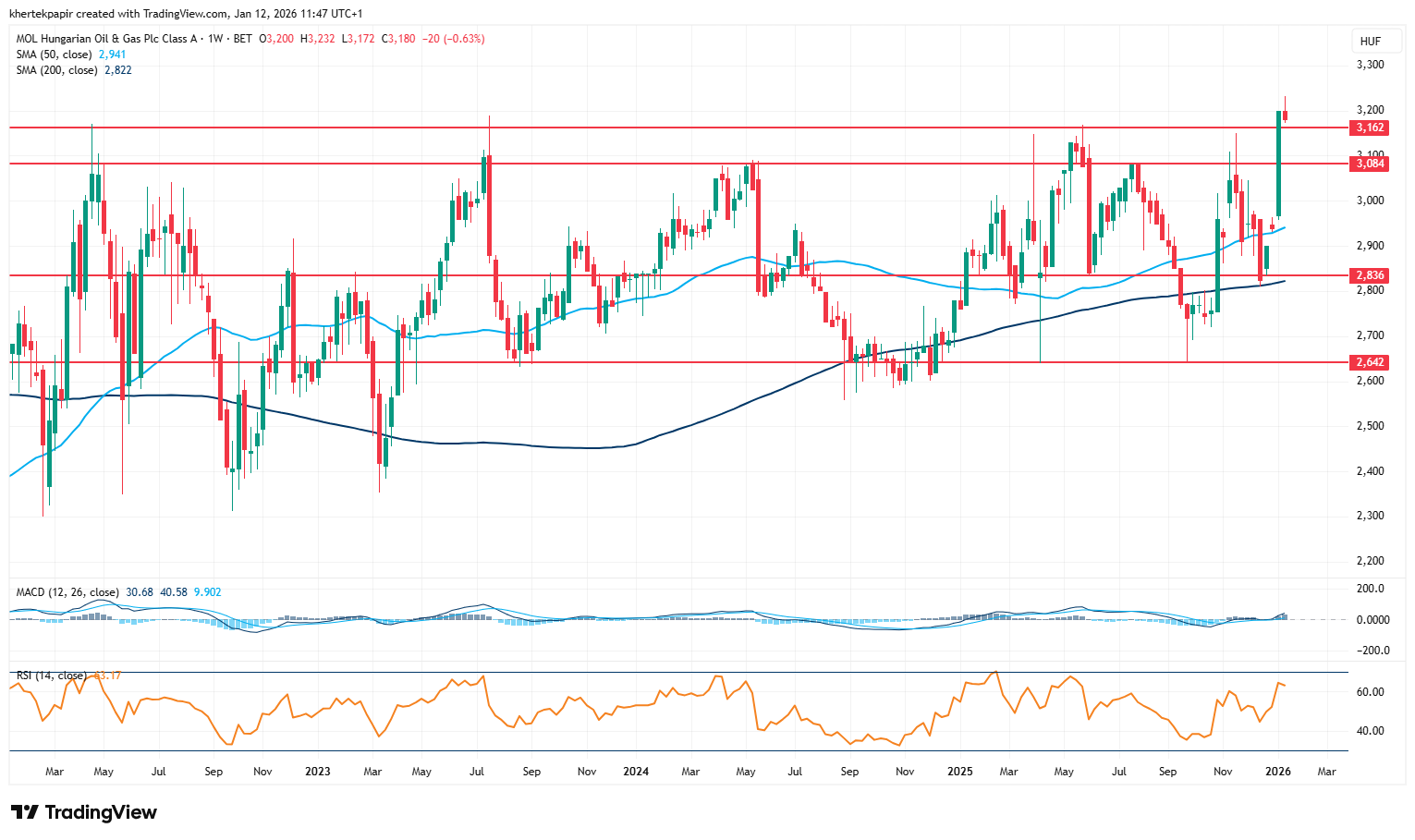Click the 60.00 value on the RSI axis

(x=1370, y=692)
